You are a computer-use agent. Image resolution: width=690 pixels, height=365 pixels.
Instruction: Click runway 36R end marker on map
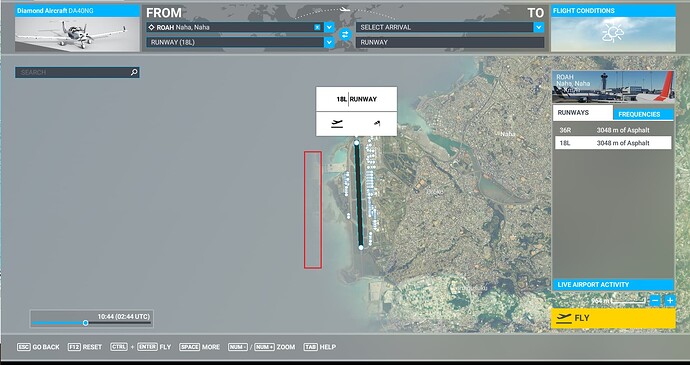pyautogui.click(x=361, y=248)
